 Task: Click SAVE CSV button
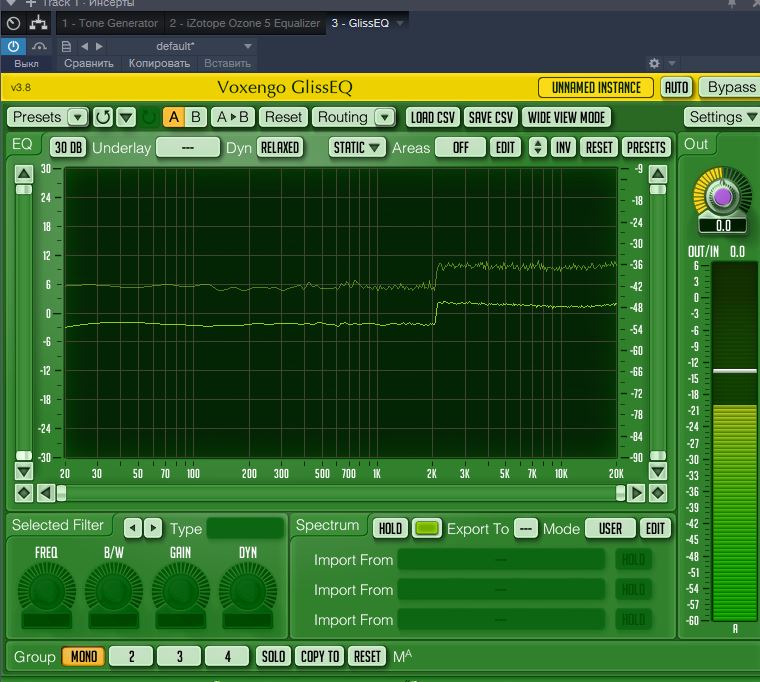coord(491,117)
